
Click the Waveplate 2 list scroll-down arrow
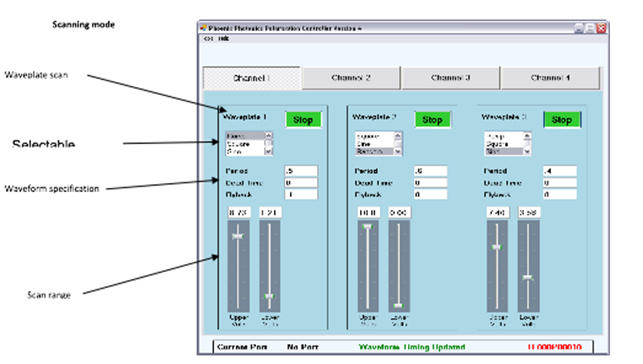[x=398, y=152]
